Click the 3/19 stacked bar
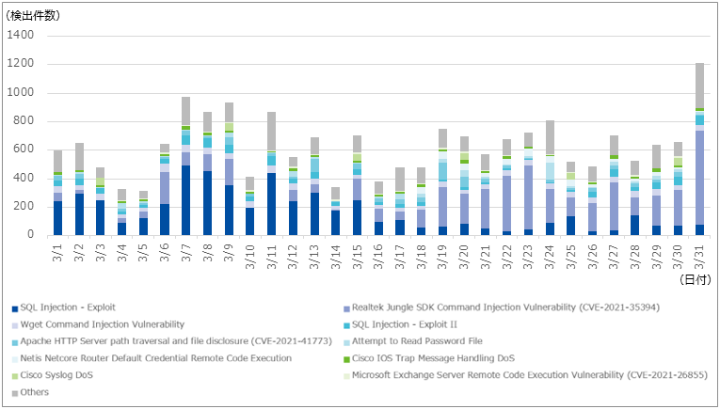Image resolution: width=720 pixels, height=409 pixels. 443,182
